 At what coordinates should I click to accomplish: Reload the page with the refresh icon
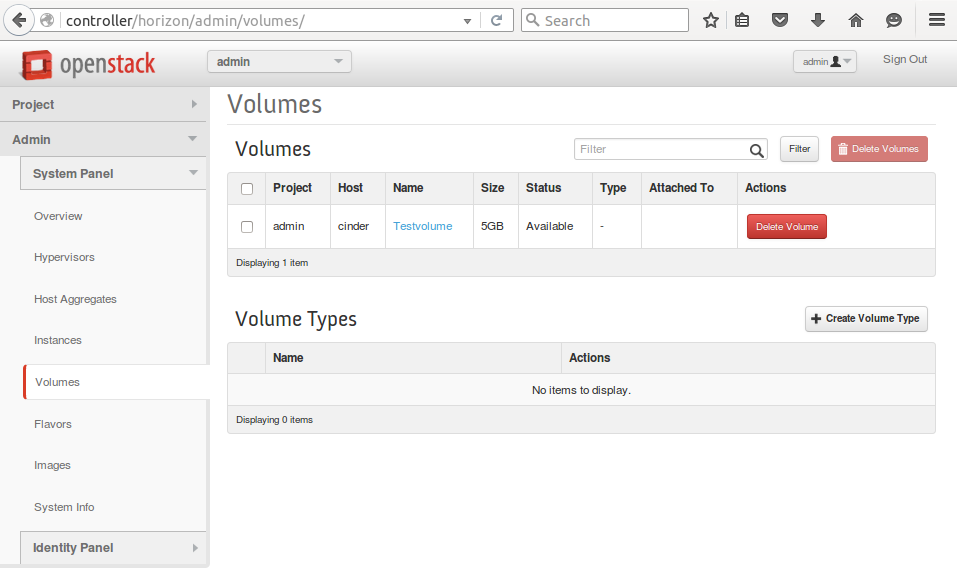496,20
